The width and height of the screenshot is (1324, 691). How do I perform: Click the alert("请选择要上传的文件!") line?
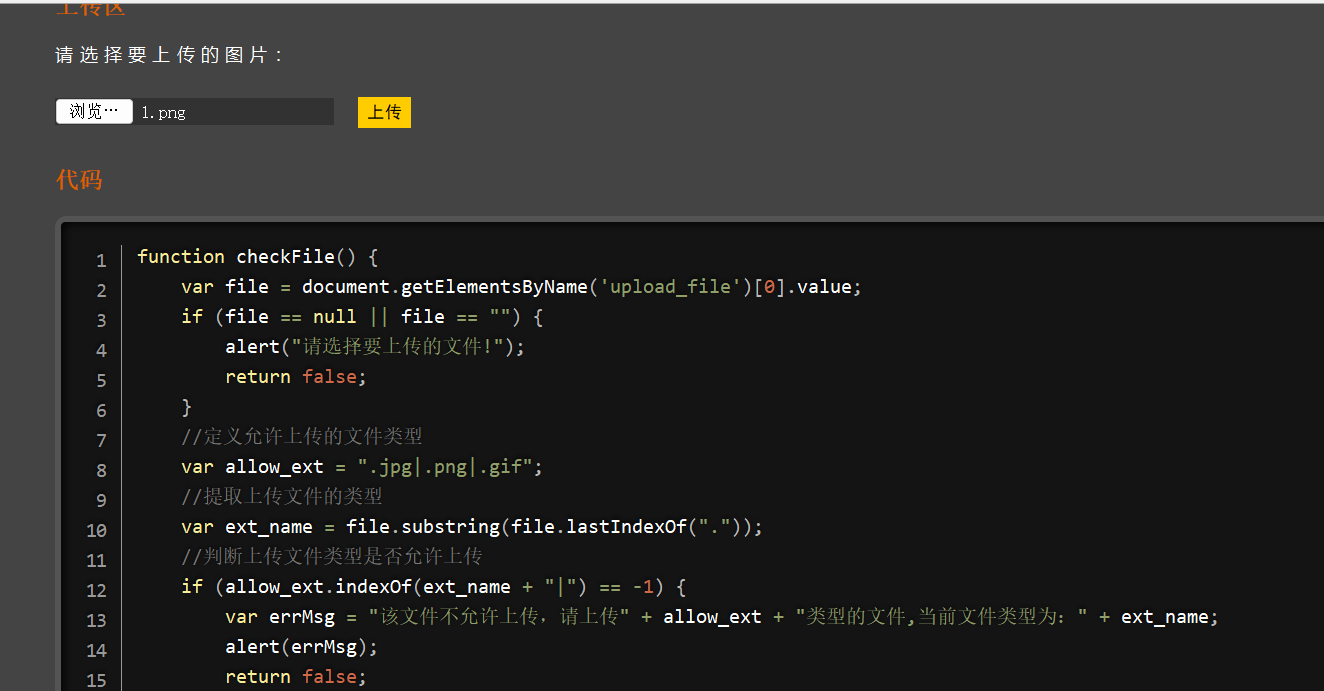click(375, 347)
